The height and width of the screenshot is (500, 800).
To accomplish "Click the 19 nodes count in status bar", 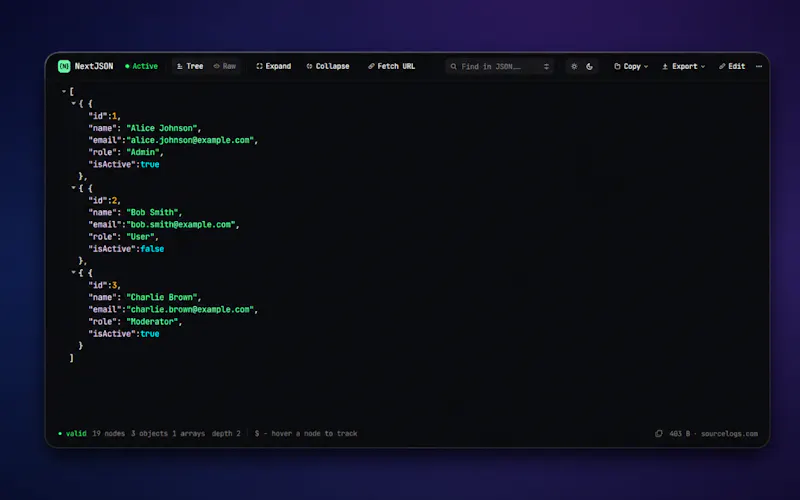I will tap(109, 434).
